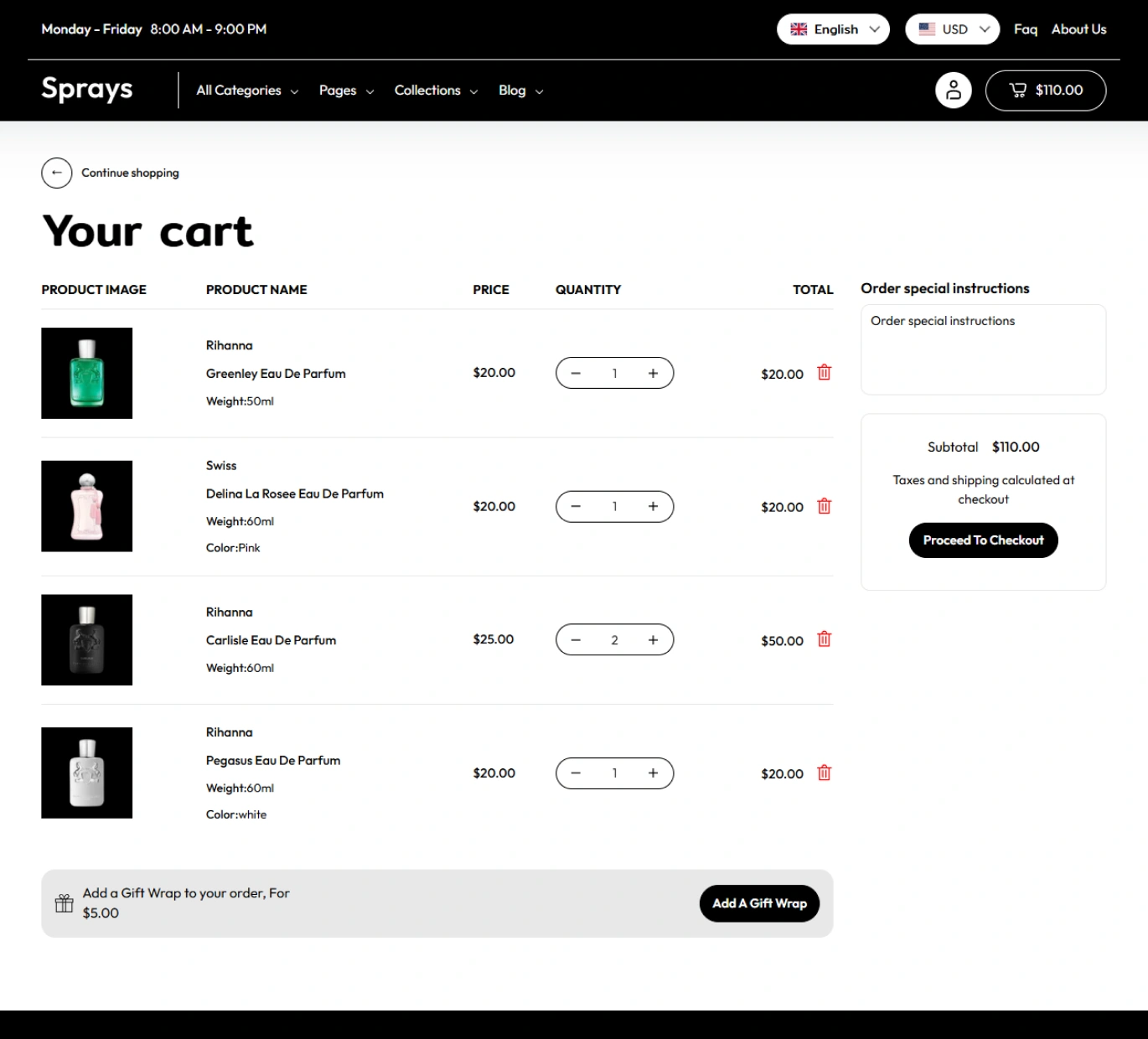The width and height of the screenshot is (1148, 1039).
Task: Open the Greenley Eau De Parfum product name
Action: click(x=276, y=374)
